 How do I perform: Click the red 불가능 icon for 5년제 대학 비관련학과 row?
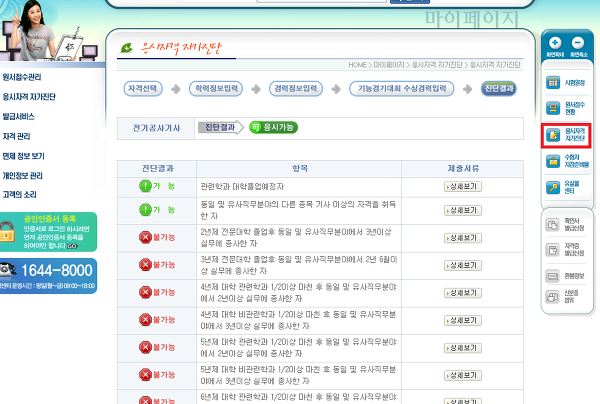point(145,375)
